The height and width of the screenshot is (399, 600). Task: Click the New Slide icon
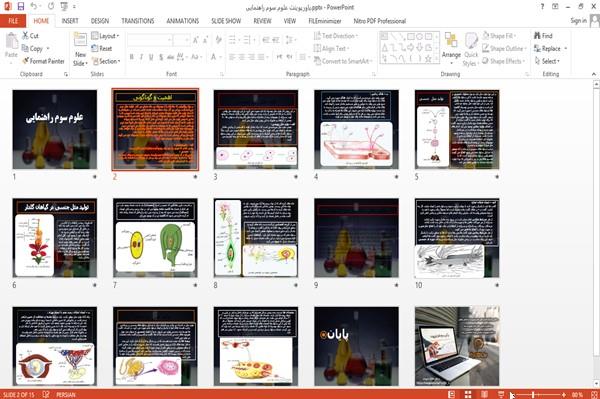pos(80,40)
